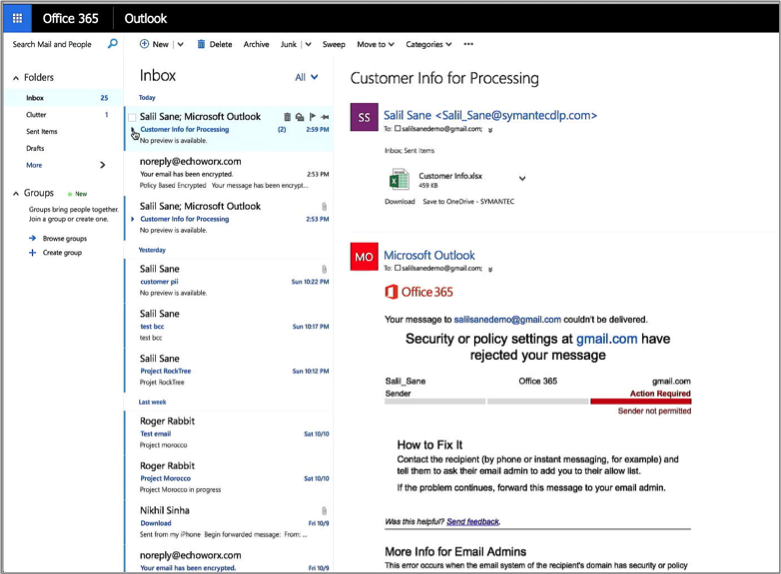Viewport: 781px width, 574px height.
Task: Collapse the Folders section
Action: [16, 78]
